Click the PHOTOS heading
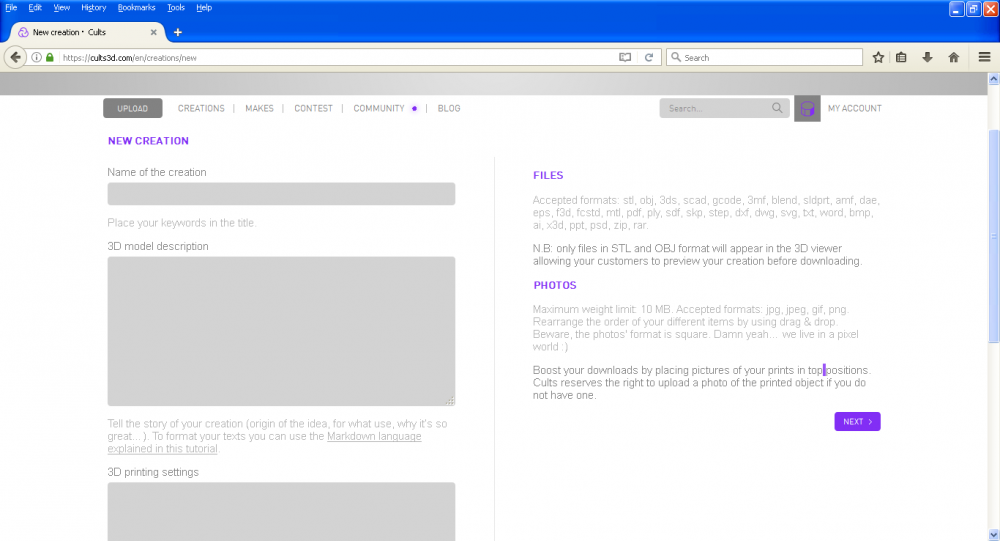The height and width of the screenshot is (541, 1000). (555, 285)
